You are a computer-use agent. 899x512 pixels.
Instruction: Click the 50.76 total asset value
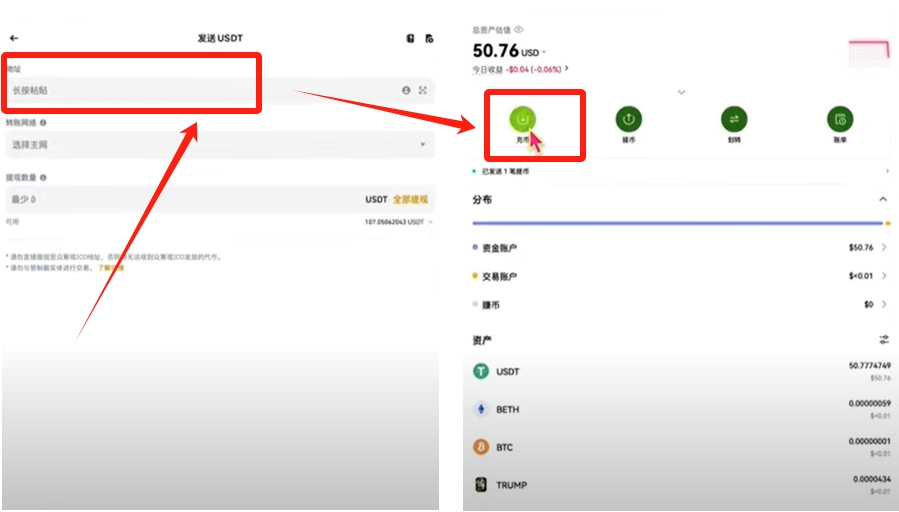click(x=495, y=51)
